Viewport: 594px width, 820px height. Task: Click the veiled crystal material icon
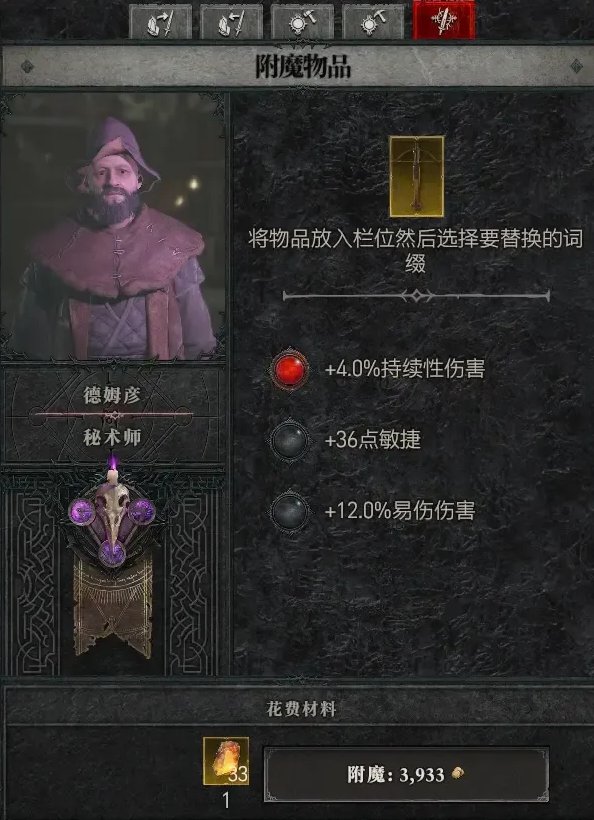[x=226, y=761]
